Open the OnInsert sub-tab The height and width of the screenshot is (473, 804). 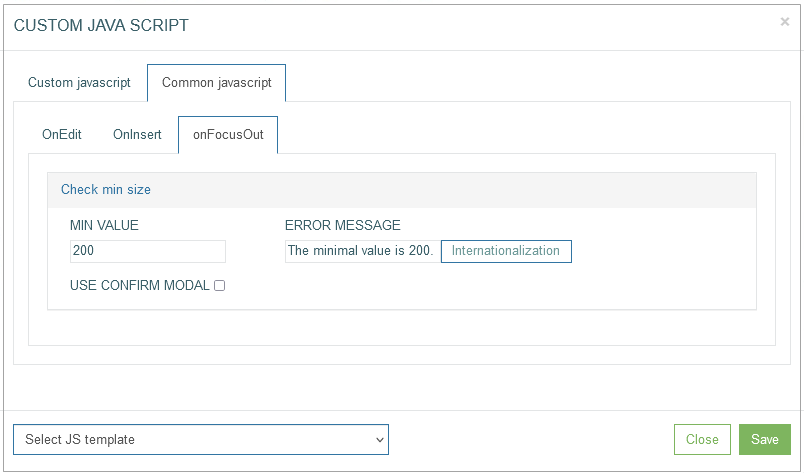point(137,134)
